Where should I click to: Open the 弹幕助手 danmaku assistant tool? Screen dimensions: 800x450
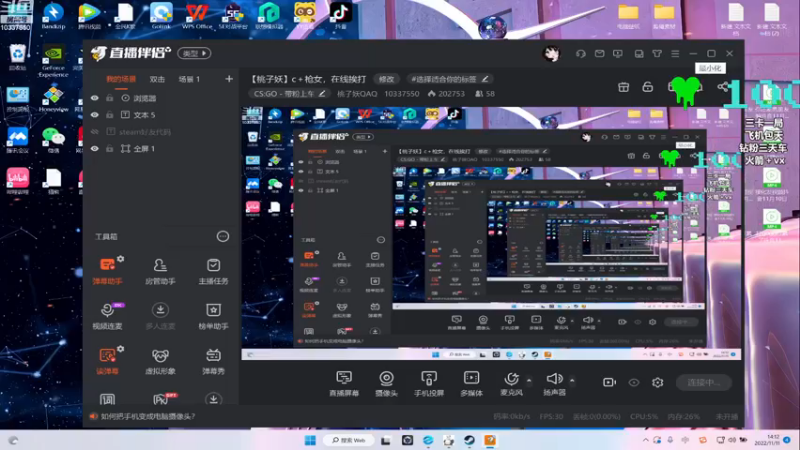(107, 271)
